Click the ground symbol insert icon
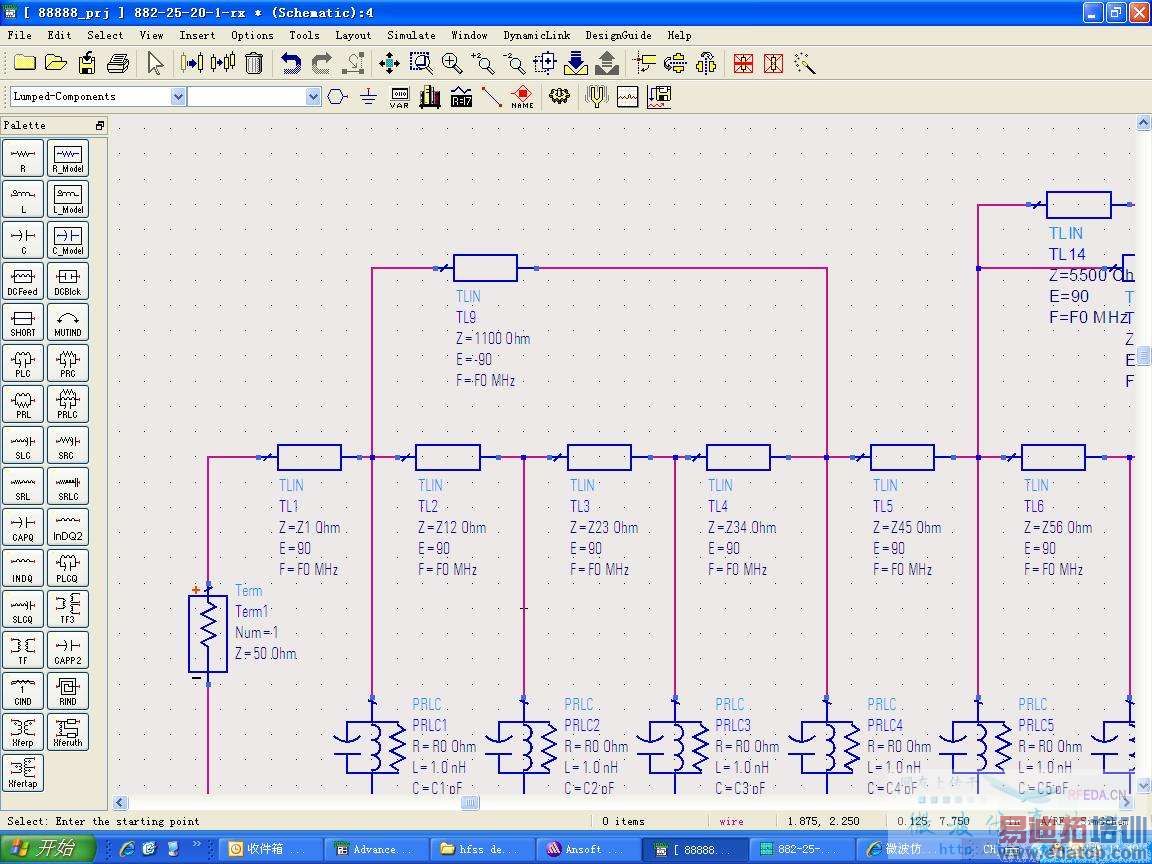This screenshot has height=864, width=1152. pos(368,97)
